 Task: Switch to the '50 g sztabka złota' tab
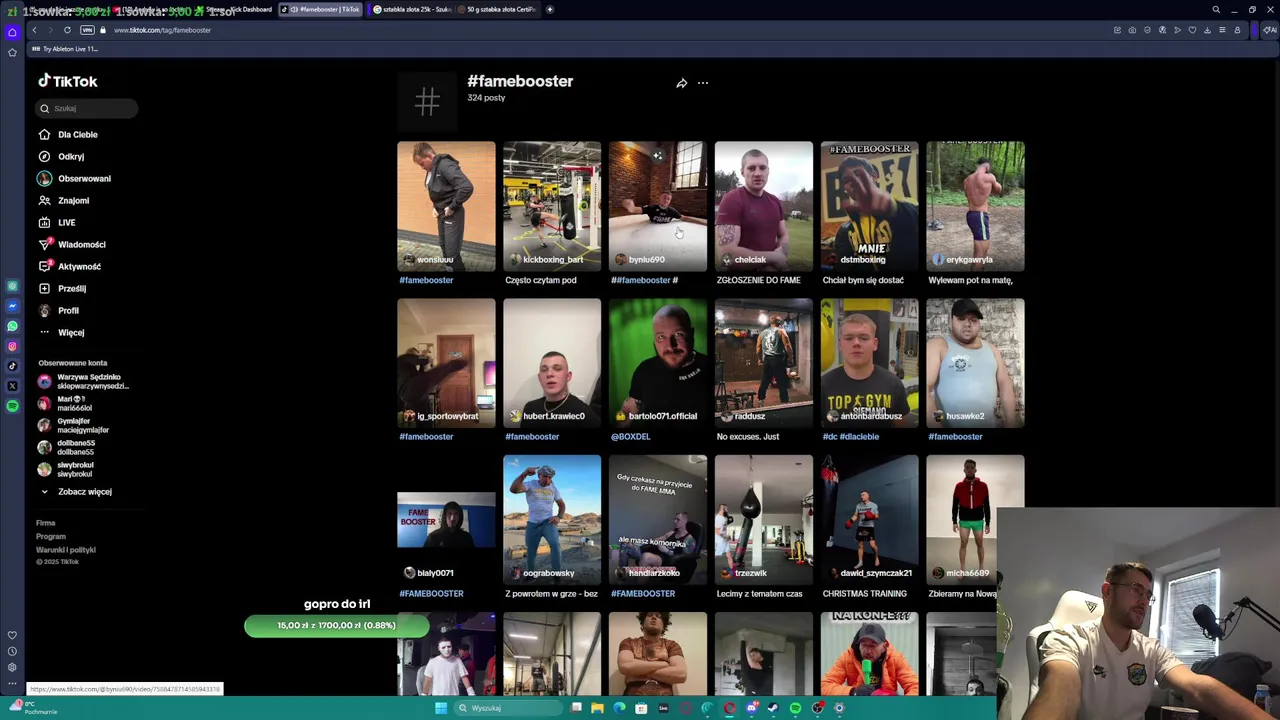[x=497, y=9]
